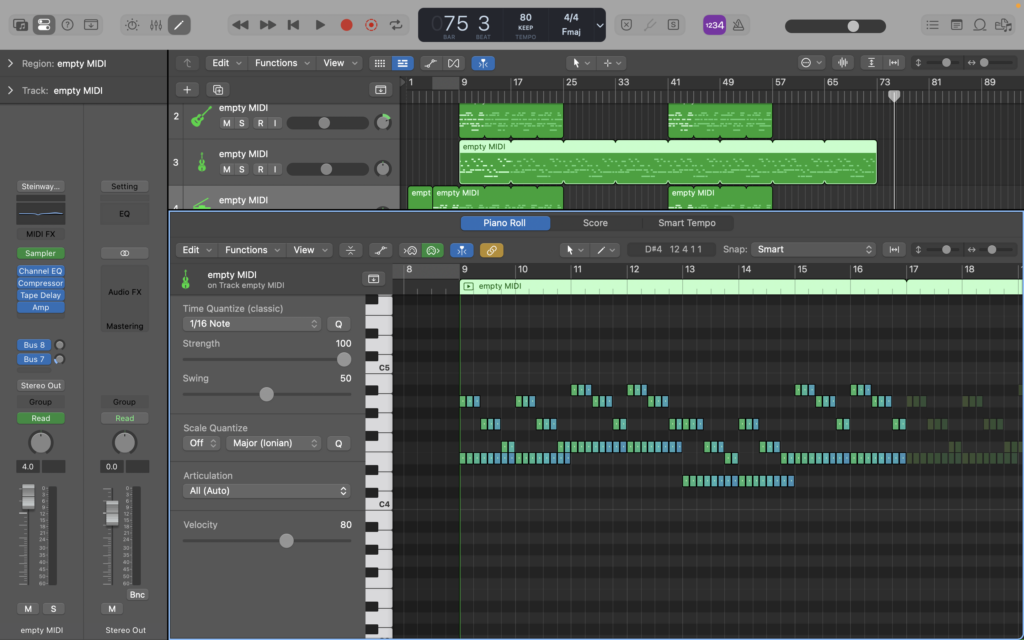Click the add track plus button
1024x640 pixels.
187,89
